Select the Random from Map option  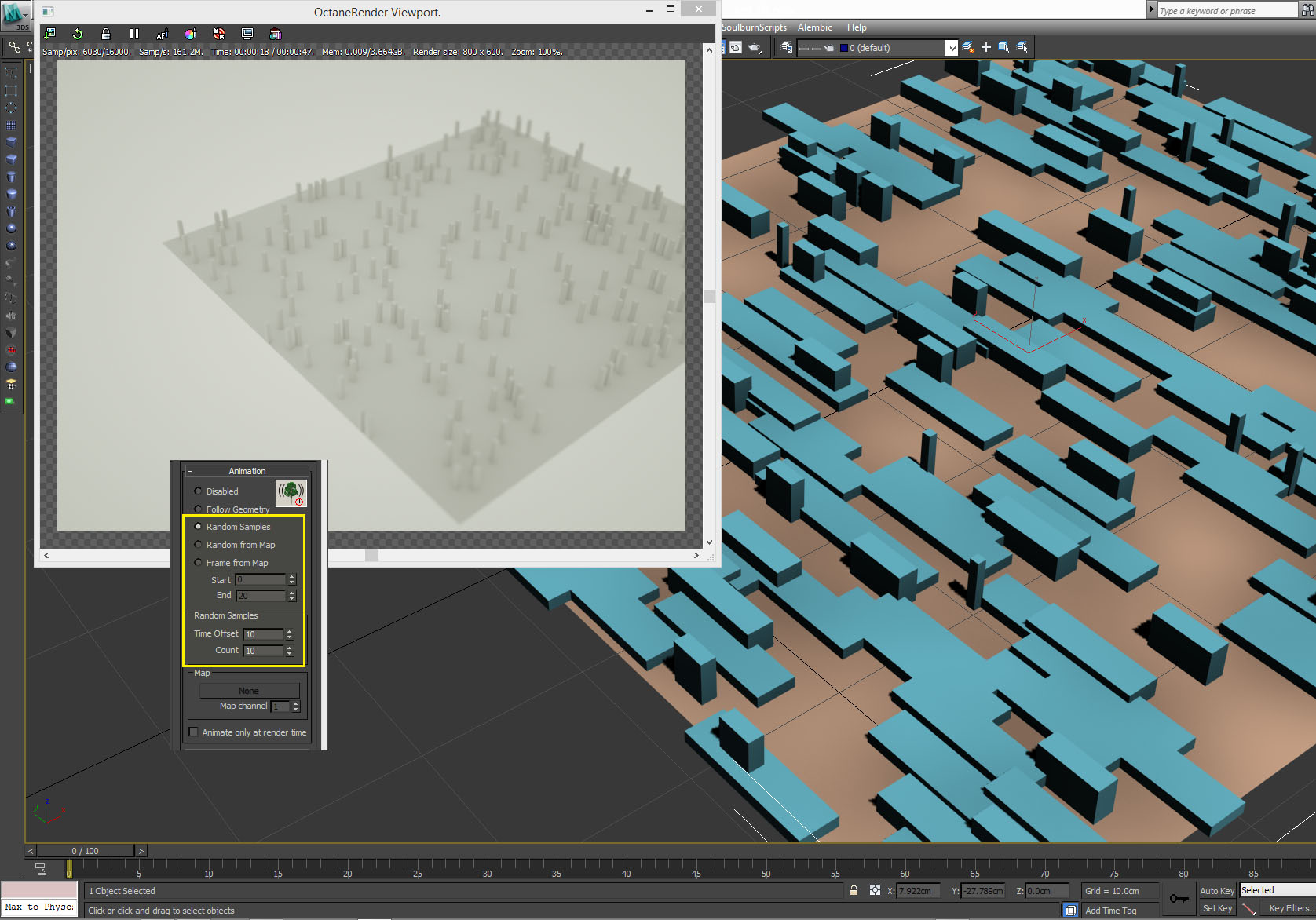click(234, 545)
